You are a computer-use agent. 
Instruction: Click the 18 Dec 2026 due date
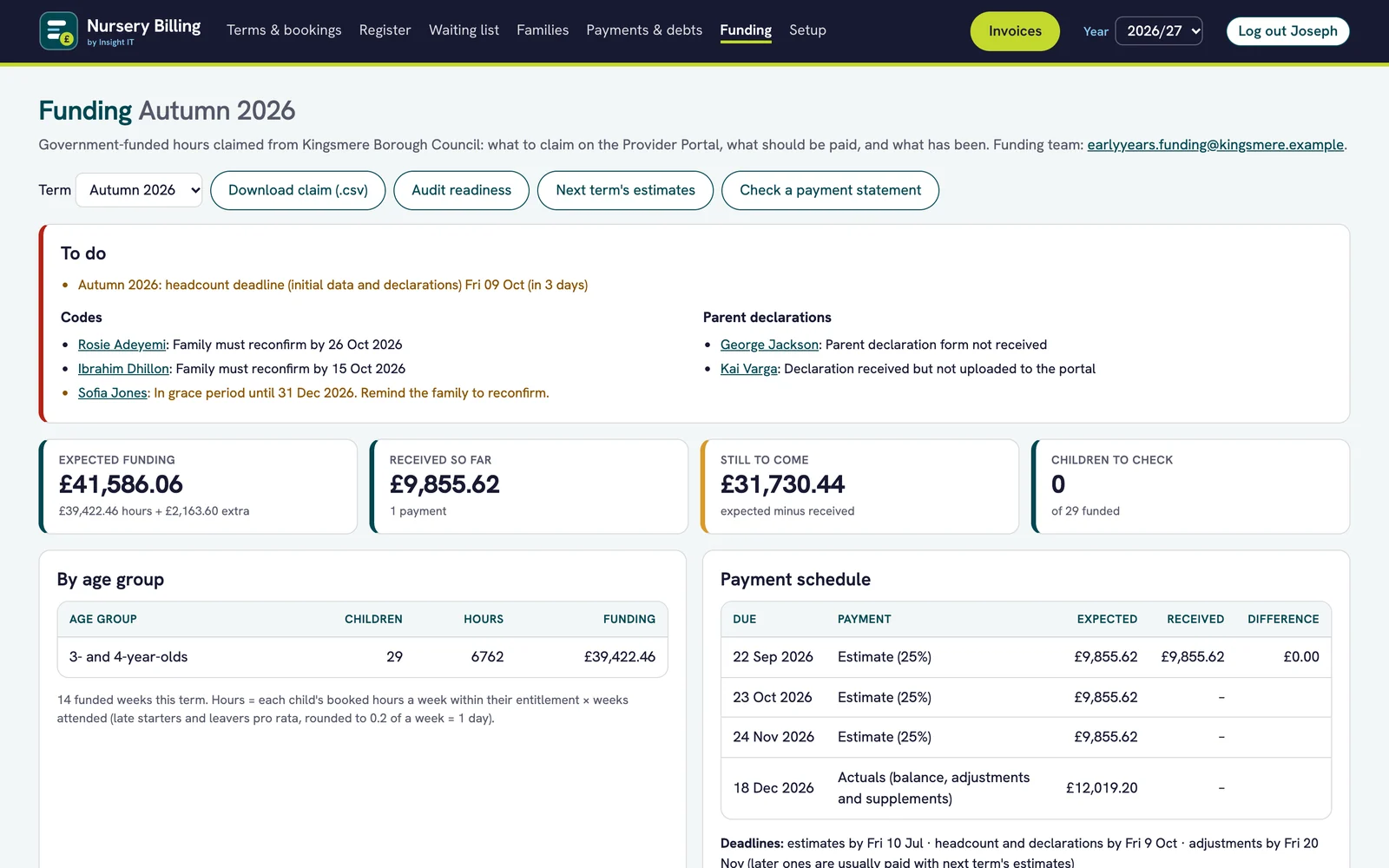773,788
